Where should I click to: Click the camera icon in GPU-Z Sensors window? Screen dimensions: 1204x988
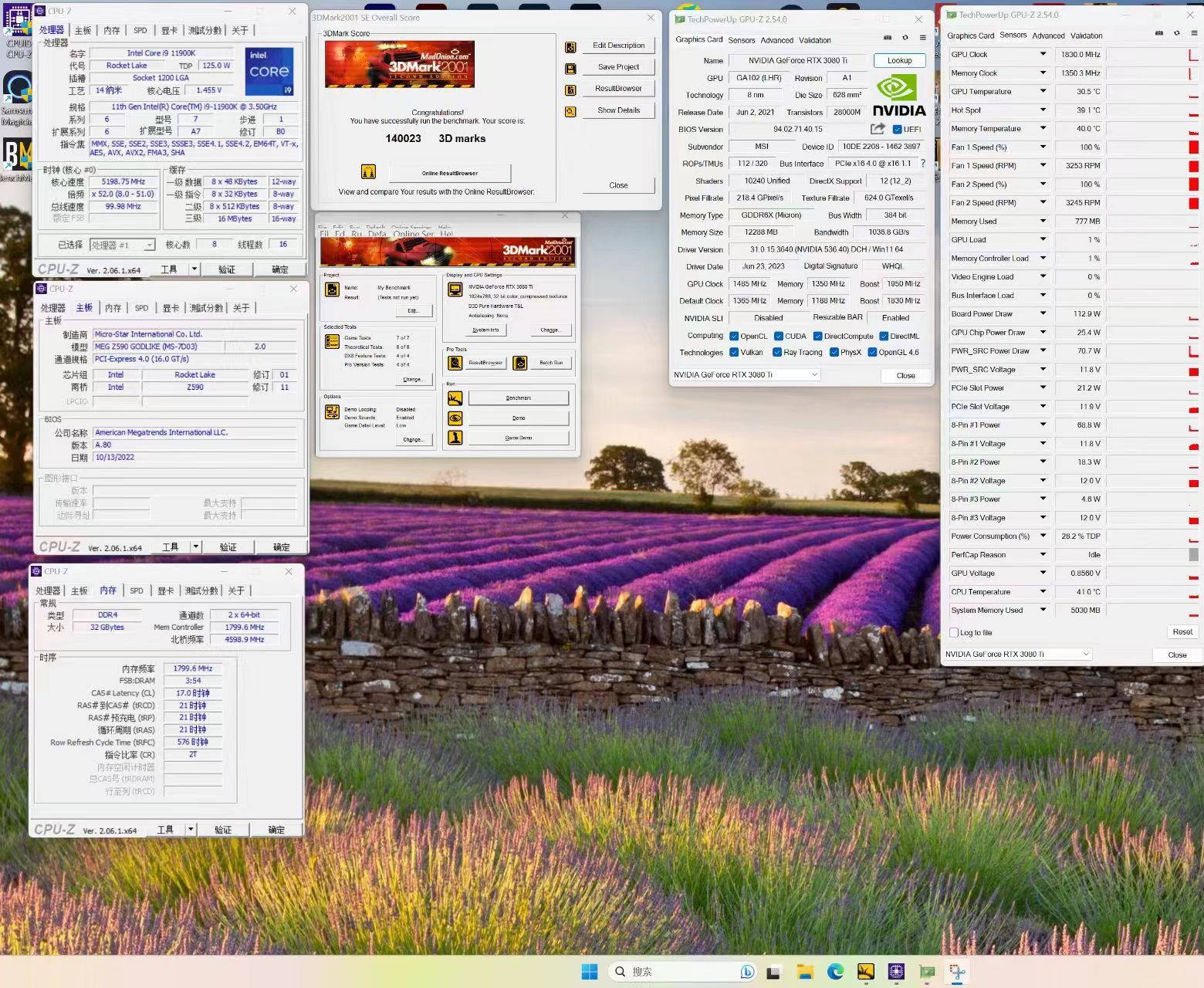(1159, 33)
